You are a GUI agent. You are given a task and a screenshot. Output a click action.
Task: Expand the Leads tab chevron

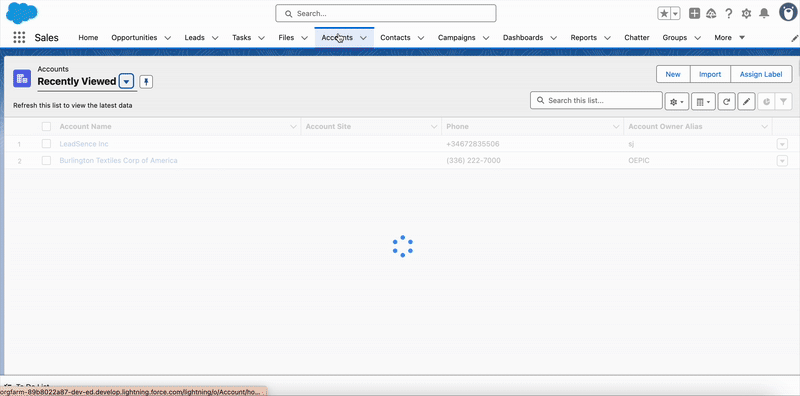click(215, 38)
